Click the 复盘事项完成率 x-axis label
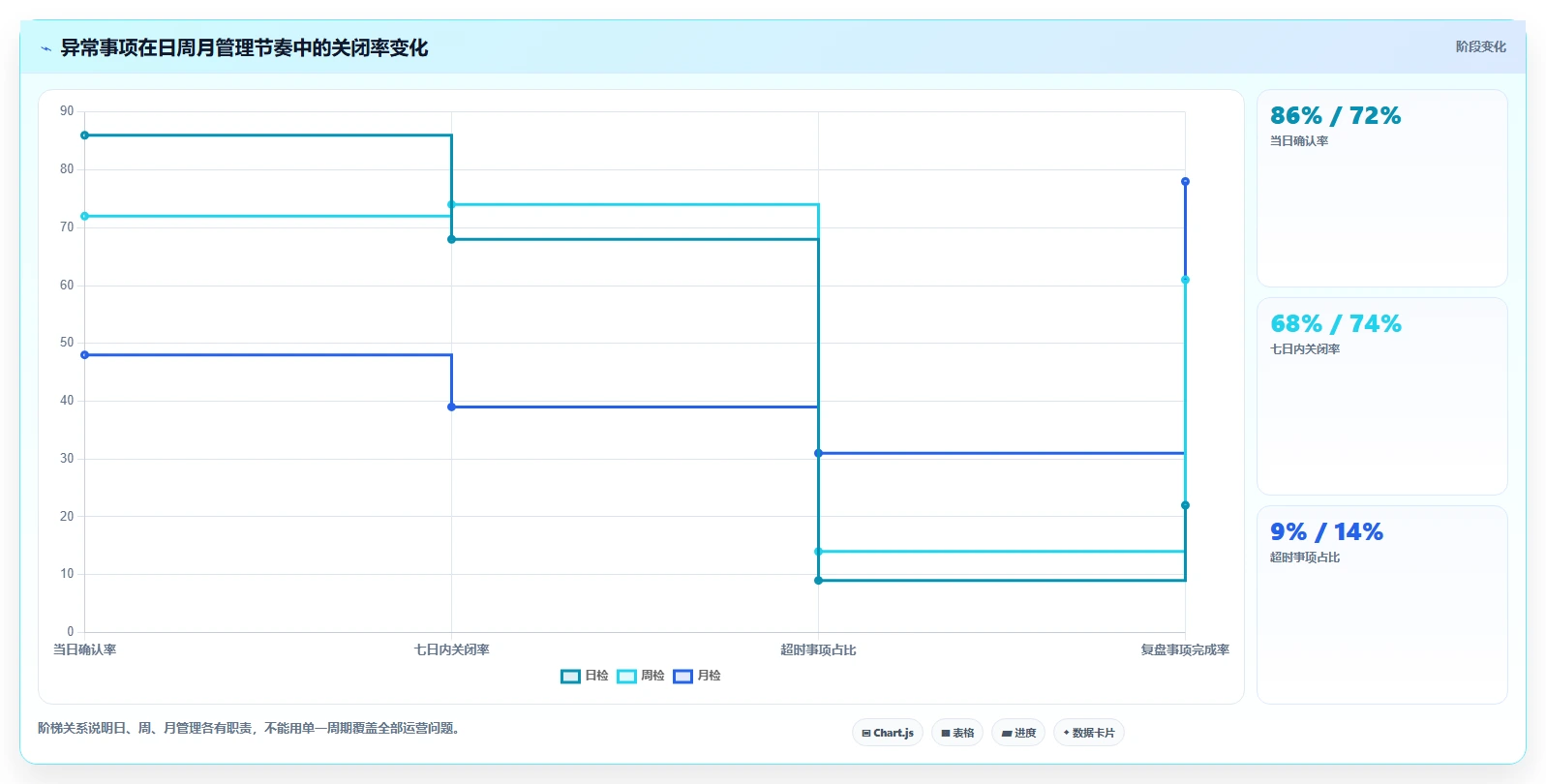This screenshot has height=784, width=1546. click(x=1185, y=649)
